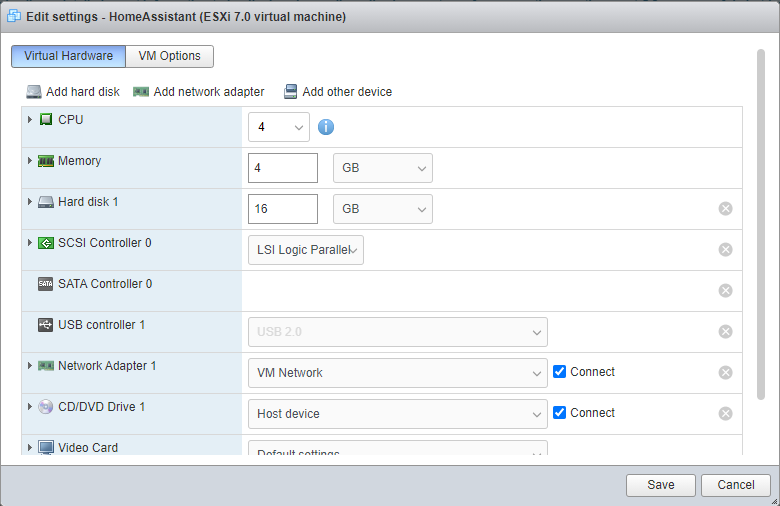This screenshot has width=780, height=506.
Task: Remove SATA Controller 0 with its X icon
Action: pos(725,291)
